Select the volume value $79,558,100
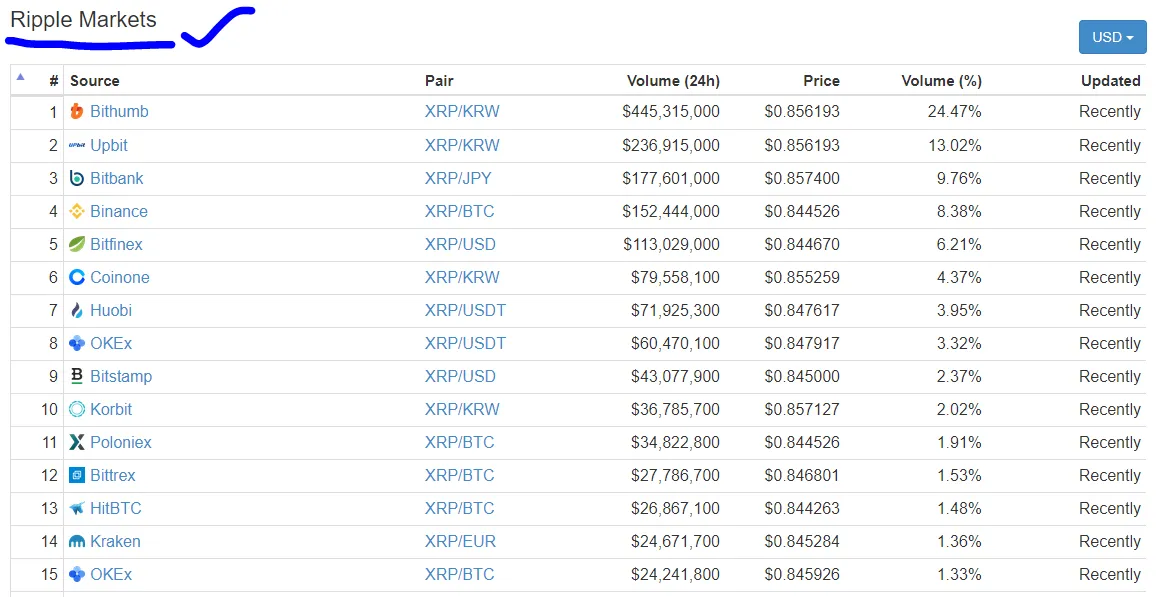 (x=676, y=277)
